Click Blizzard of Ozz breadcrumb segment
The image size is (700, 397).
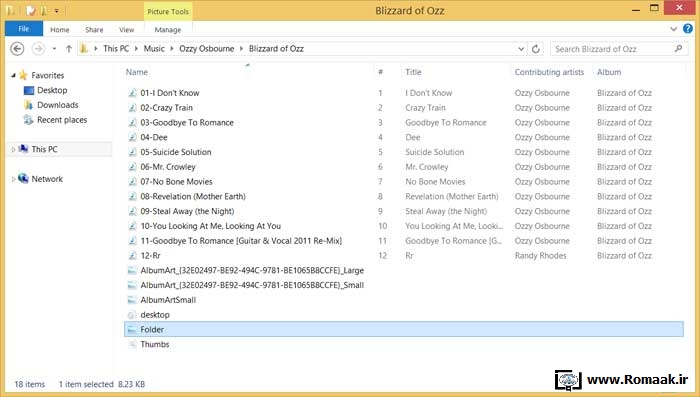click(276, 49)
